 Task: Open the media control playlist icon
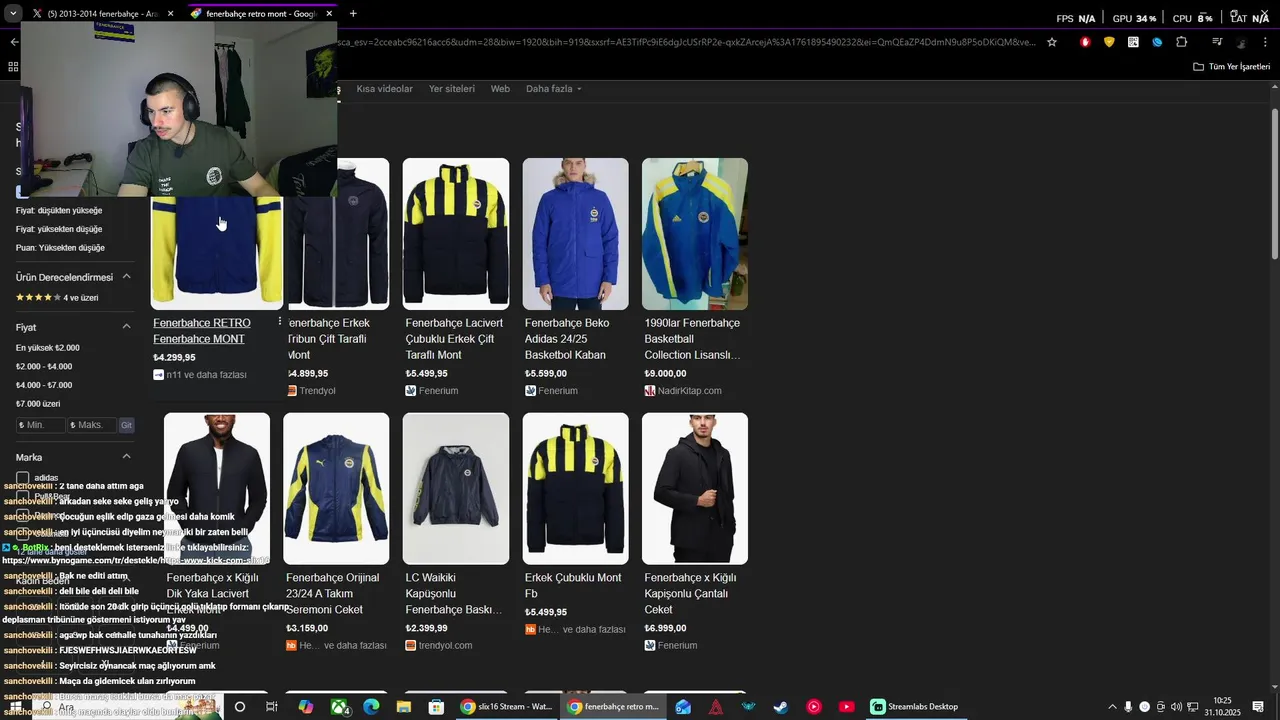pos(1217,42)
